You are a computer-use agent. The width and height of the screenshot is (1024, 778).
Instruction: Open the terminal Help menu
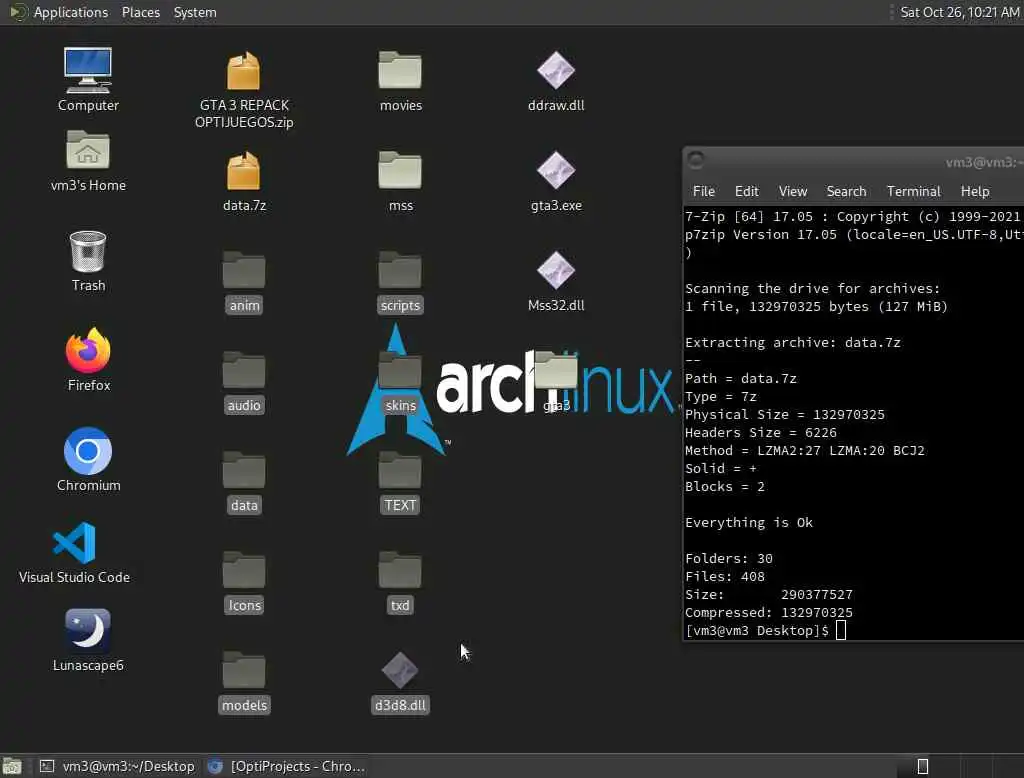[x=975, y=191]
